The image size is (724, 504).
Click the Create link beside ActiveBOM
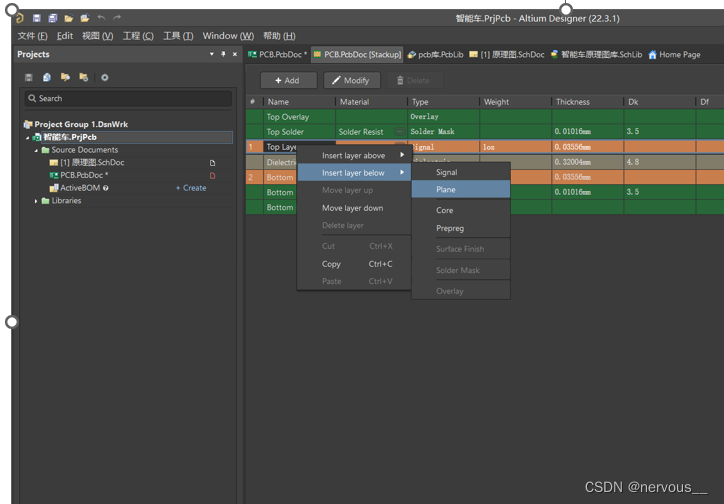click(x=192, y=188)
